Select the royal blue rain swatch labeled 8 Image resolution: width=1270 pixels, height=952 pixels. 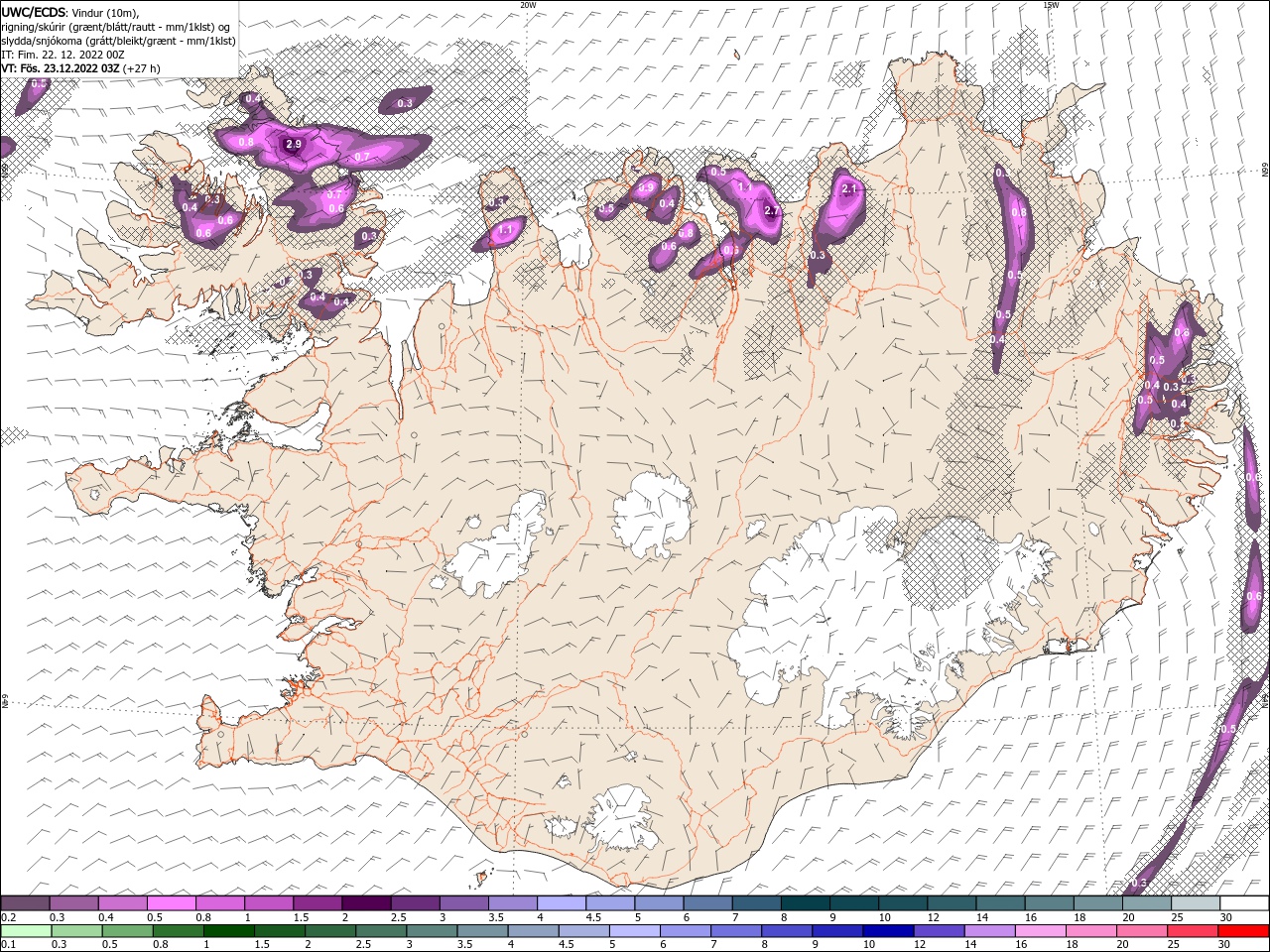click(x=787, y=931)
